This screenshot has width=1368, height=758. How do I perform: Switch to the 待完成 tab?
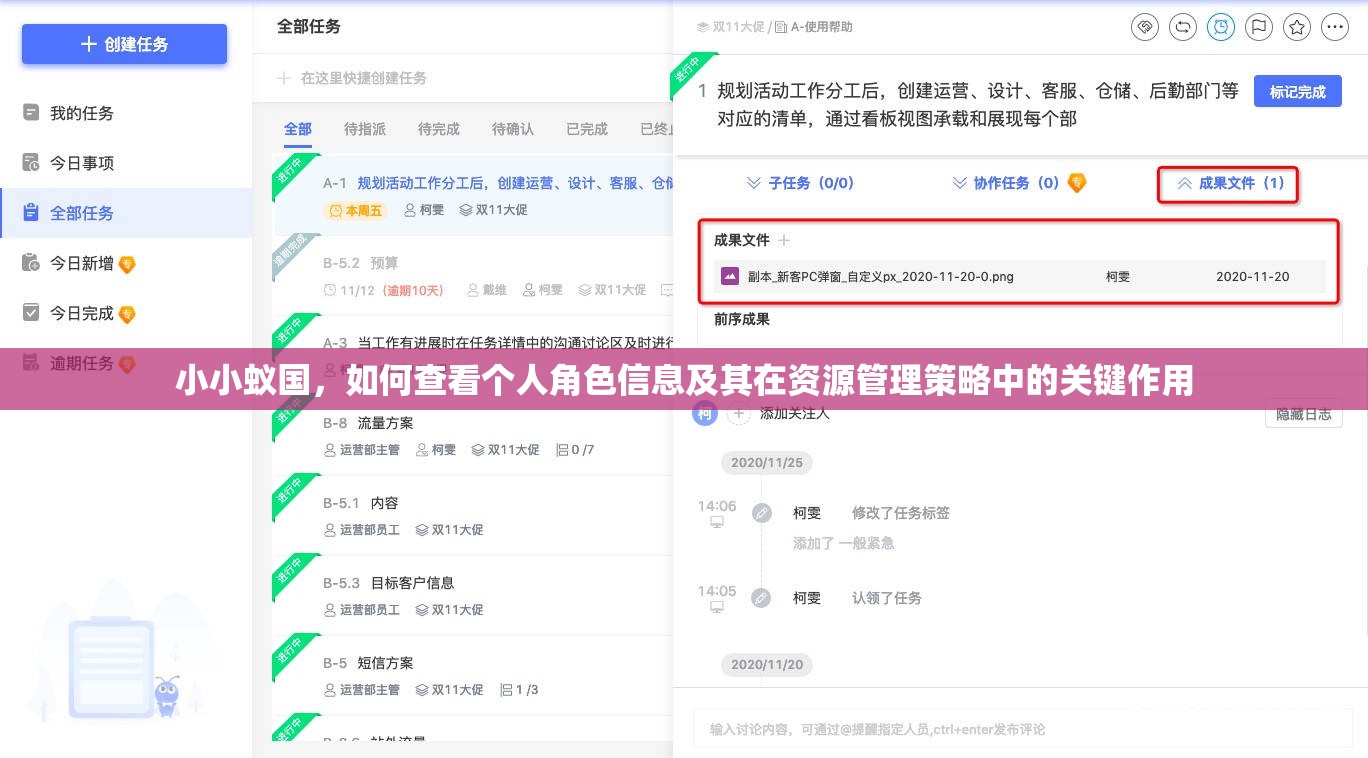click(x=439, y=129)
